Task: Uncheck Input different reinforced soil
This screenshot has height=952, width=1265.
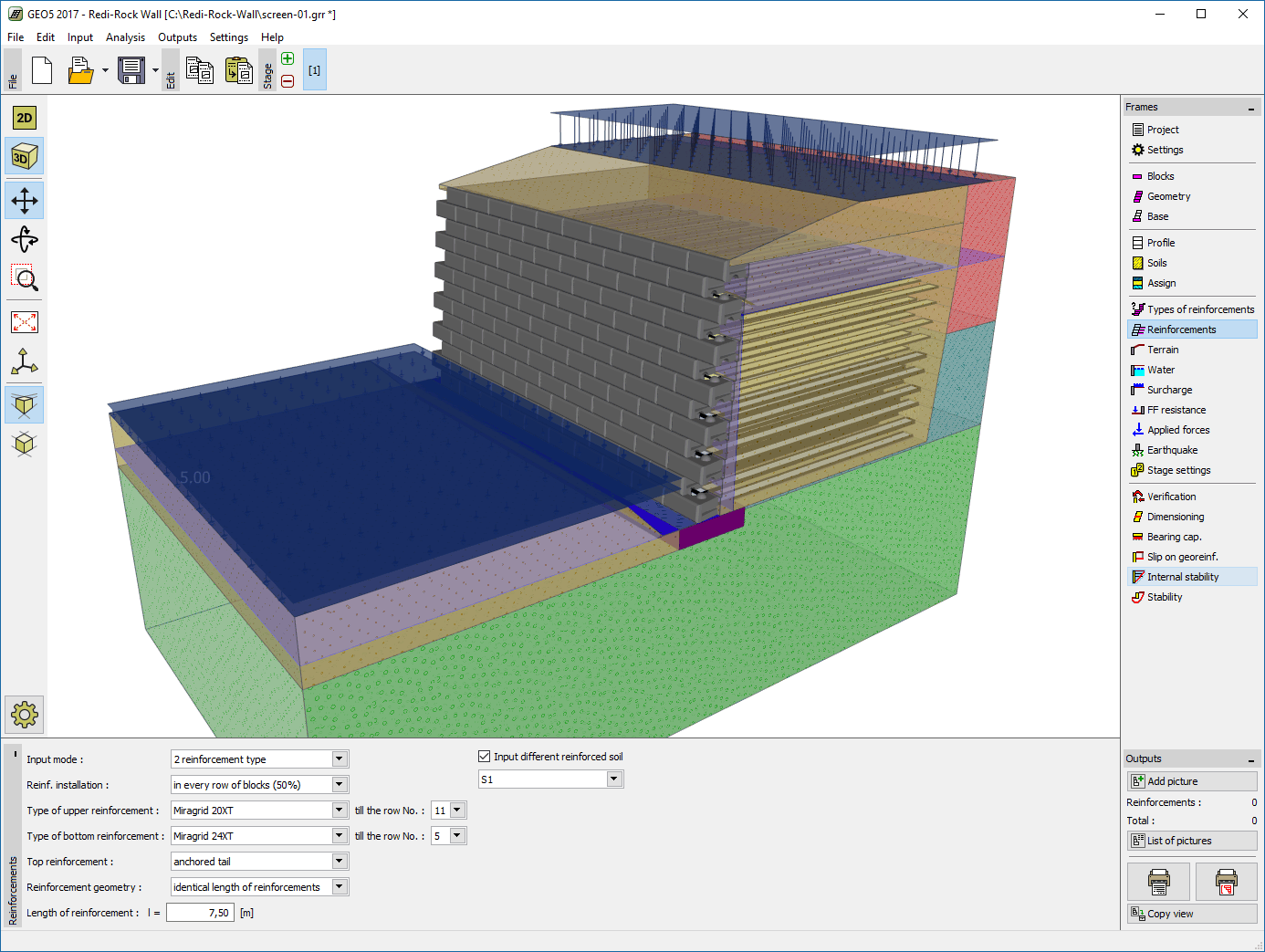Action: tap(485, 757)
